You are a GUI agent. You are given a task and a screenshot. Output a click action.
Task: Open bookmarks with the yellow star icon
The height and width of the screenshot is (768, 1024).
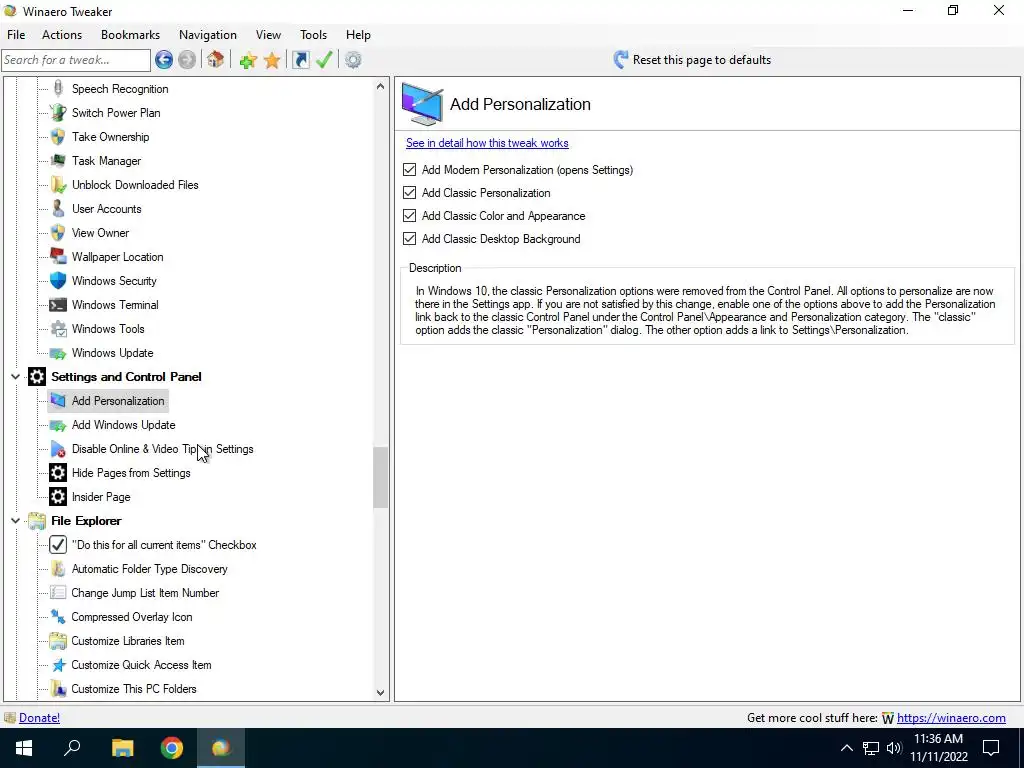tap(272, 60)
